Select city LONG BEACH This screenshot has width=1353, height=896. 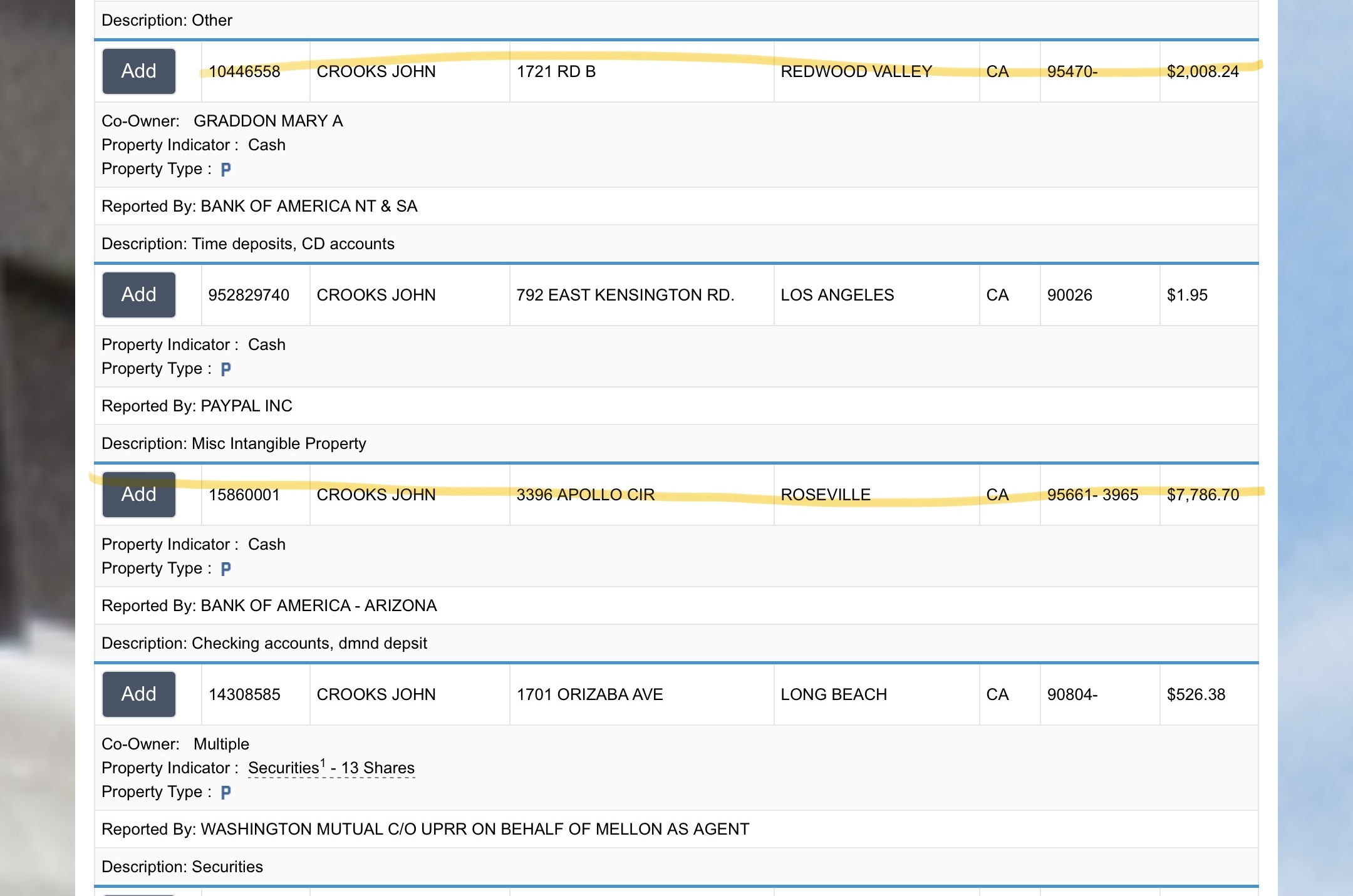(x=834, y=695)
